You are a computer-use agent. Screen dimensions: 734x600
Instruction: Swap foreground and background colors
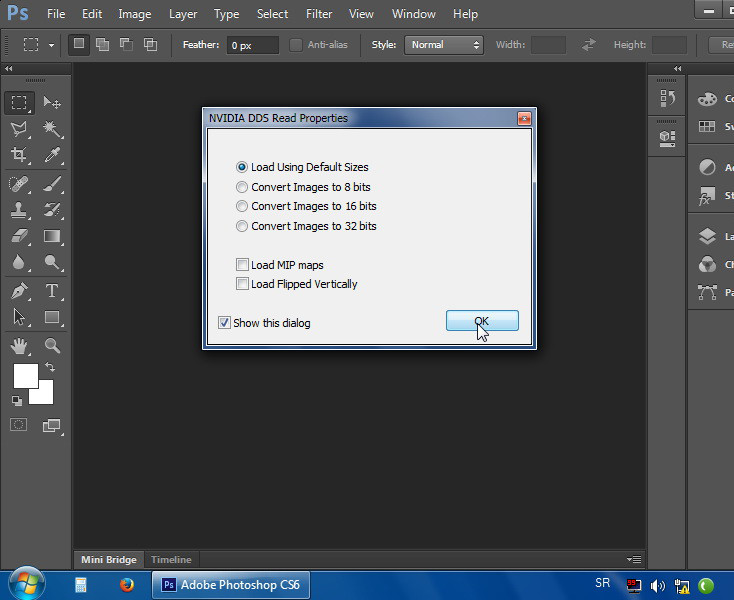(50, 367)
